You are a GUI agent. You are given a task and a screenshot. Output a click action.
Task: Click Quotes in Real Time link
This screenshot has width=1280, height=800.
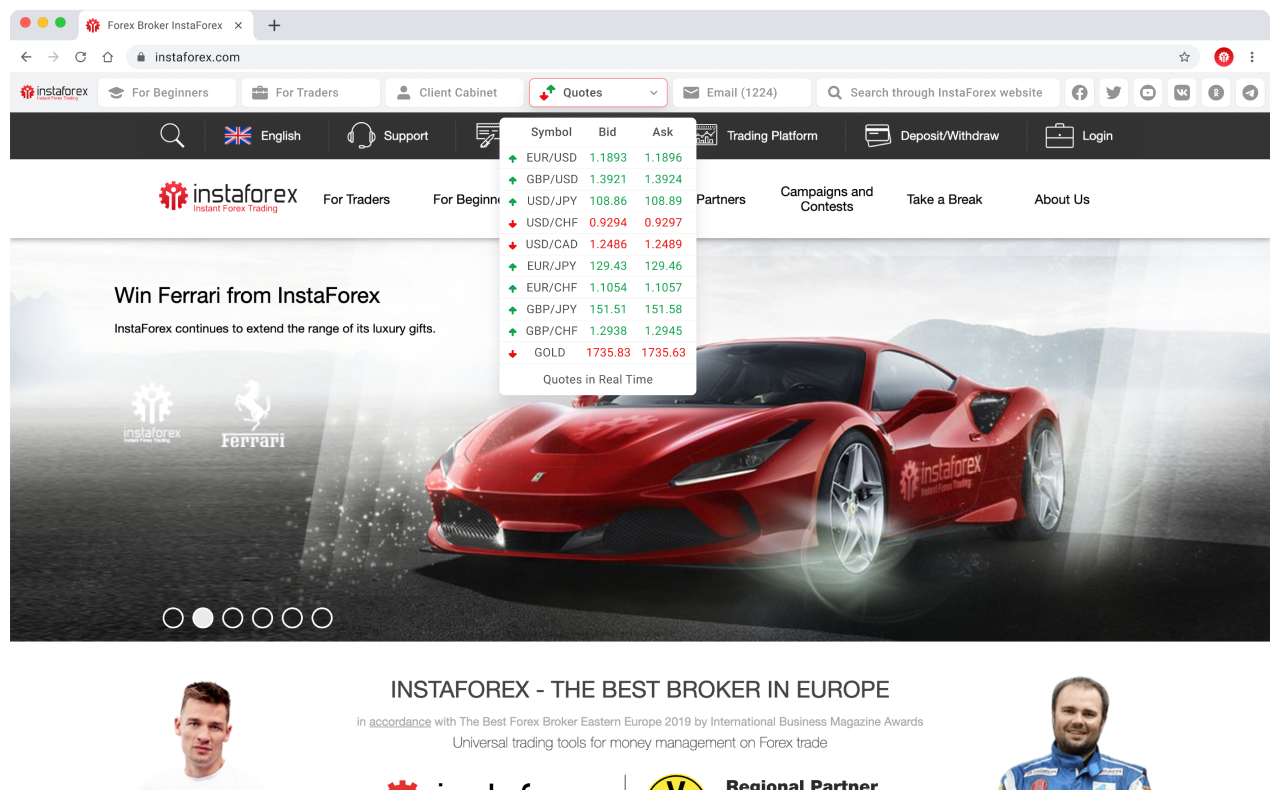click(x=598, y=379)
